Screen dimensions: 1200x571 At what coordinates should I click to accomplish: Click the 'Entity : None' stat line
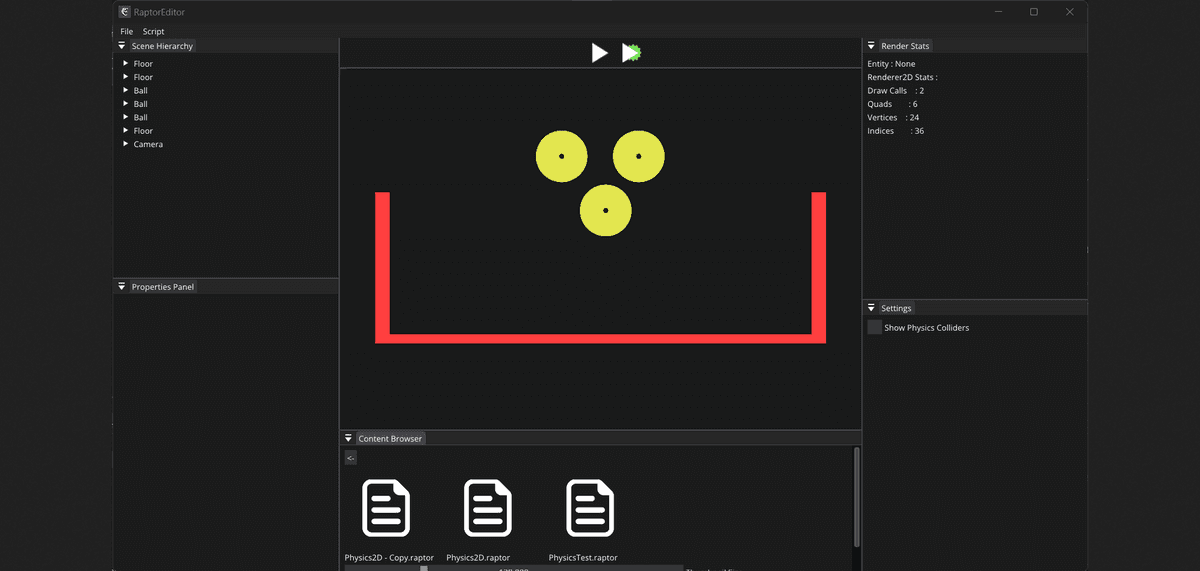click(x=891, y=64)
